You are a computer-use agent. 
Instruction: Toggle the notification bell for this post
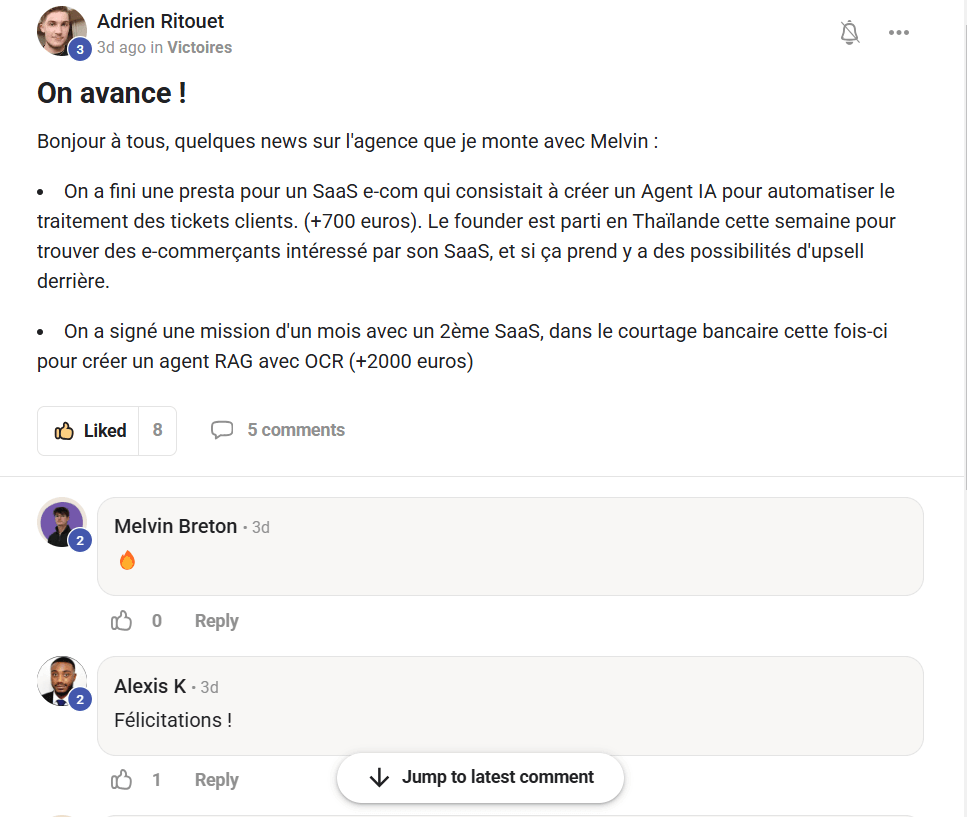coord(850,33)
